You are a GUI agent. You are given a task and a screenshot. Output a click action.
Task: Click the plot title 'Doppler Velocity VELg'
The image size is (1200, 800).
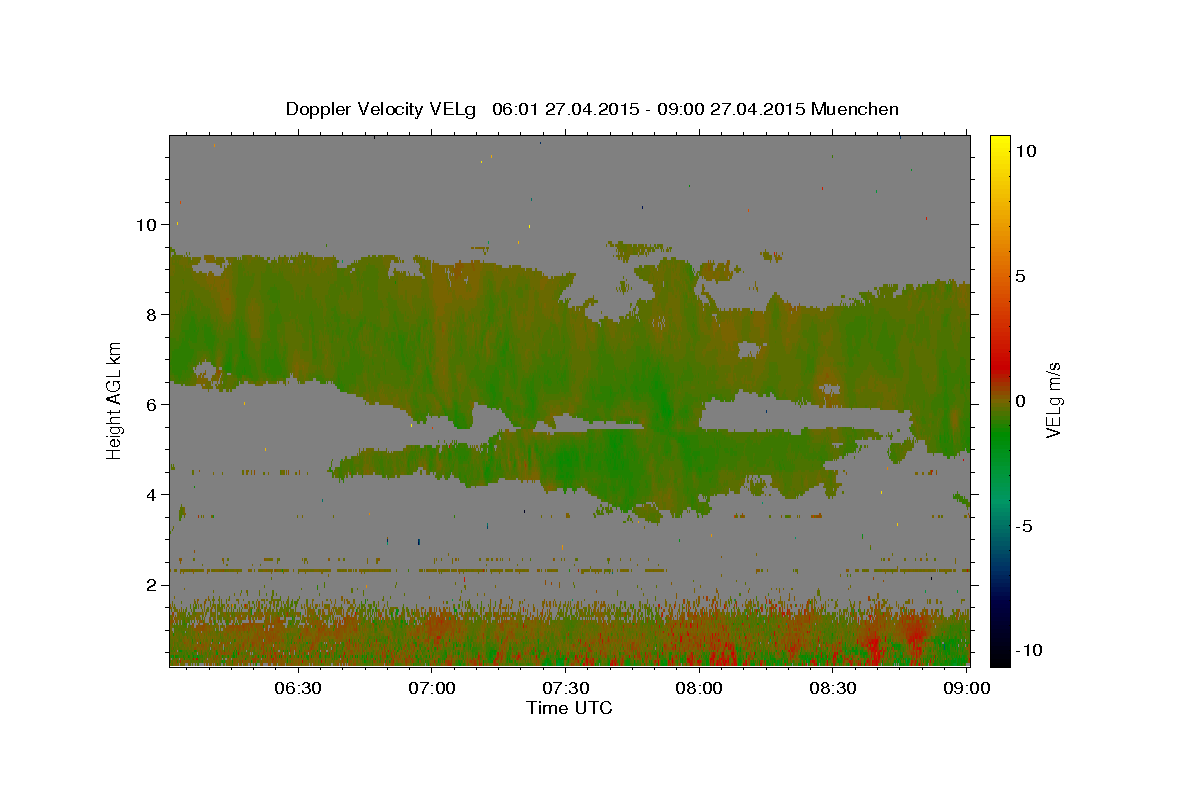pyautogui.click(x=382, y=109)
